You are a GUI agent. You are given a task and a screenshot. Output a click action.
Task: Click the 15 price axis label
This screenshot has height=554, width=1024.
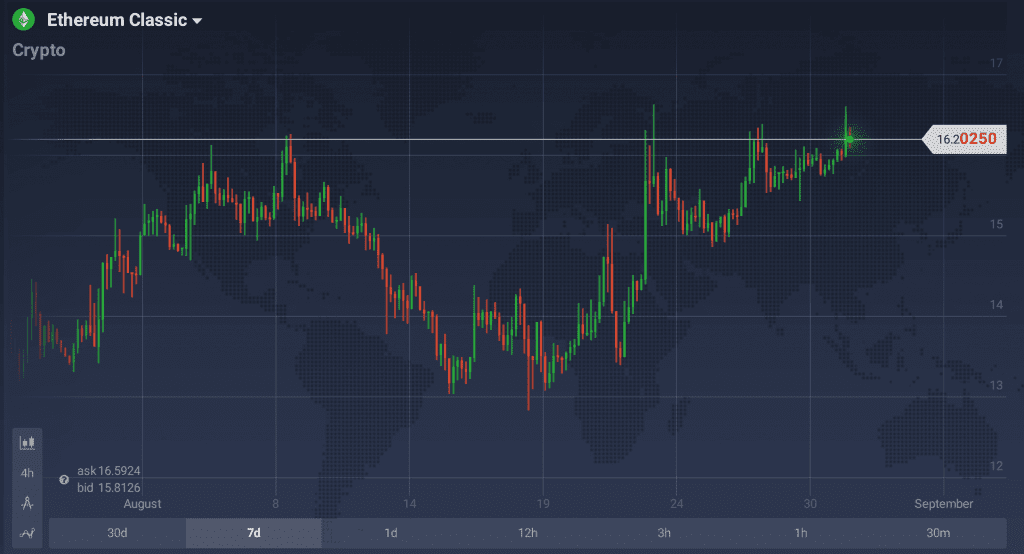[x=996, y=224]
